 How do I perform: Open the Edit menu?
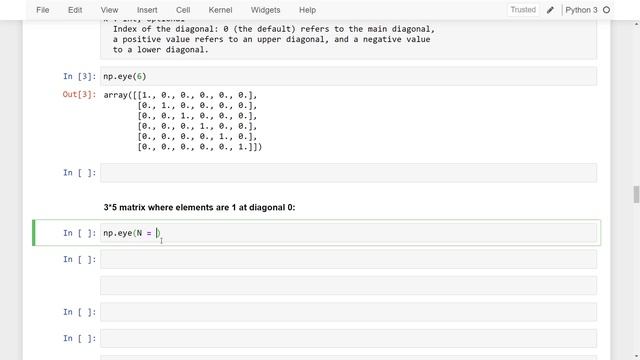[75, 10]
